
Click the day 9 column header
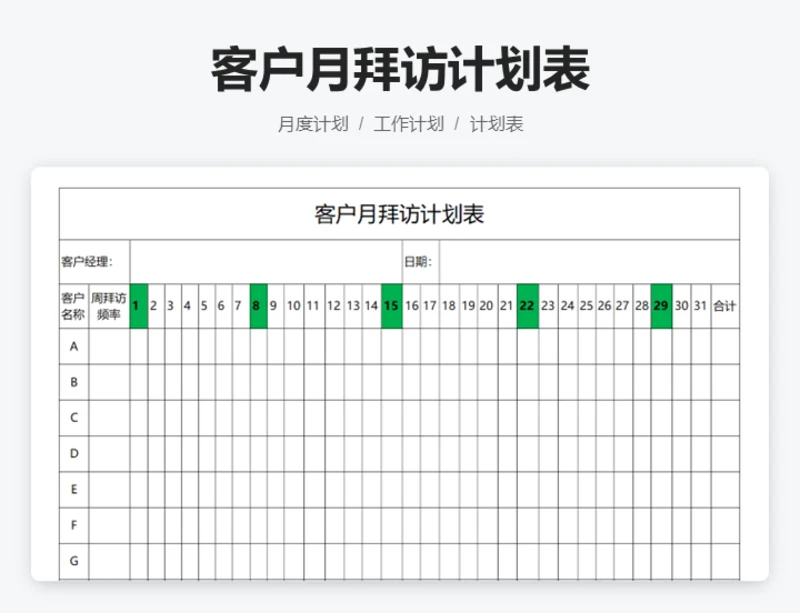pyautogui.click(x=276, y=306)
